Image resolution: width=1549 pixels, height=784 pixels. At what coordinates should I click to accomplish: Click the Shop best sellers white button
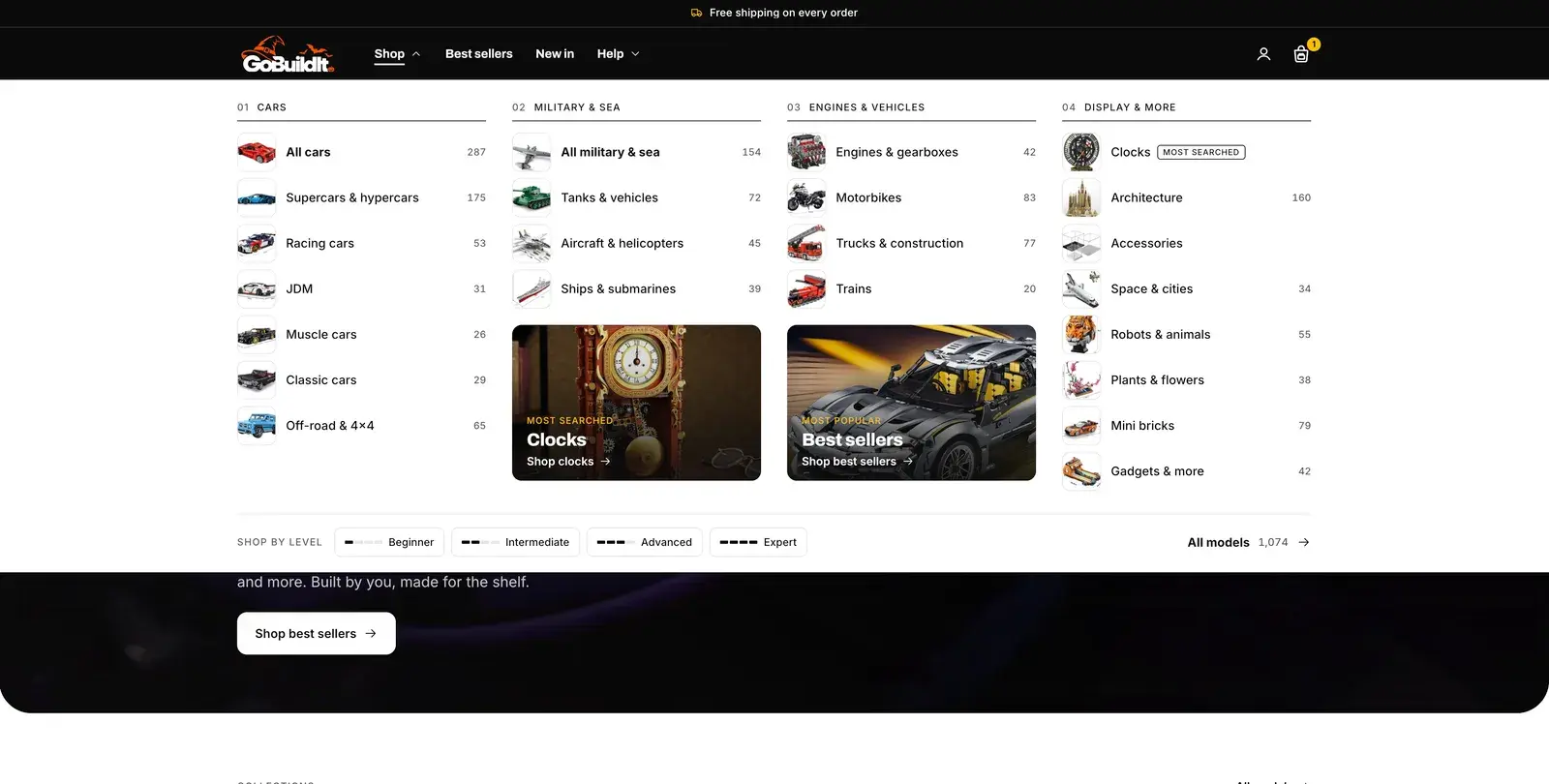[x=317, y=633]
